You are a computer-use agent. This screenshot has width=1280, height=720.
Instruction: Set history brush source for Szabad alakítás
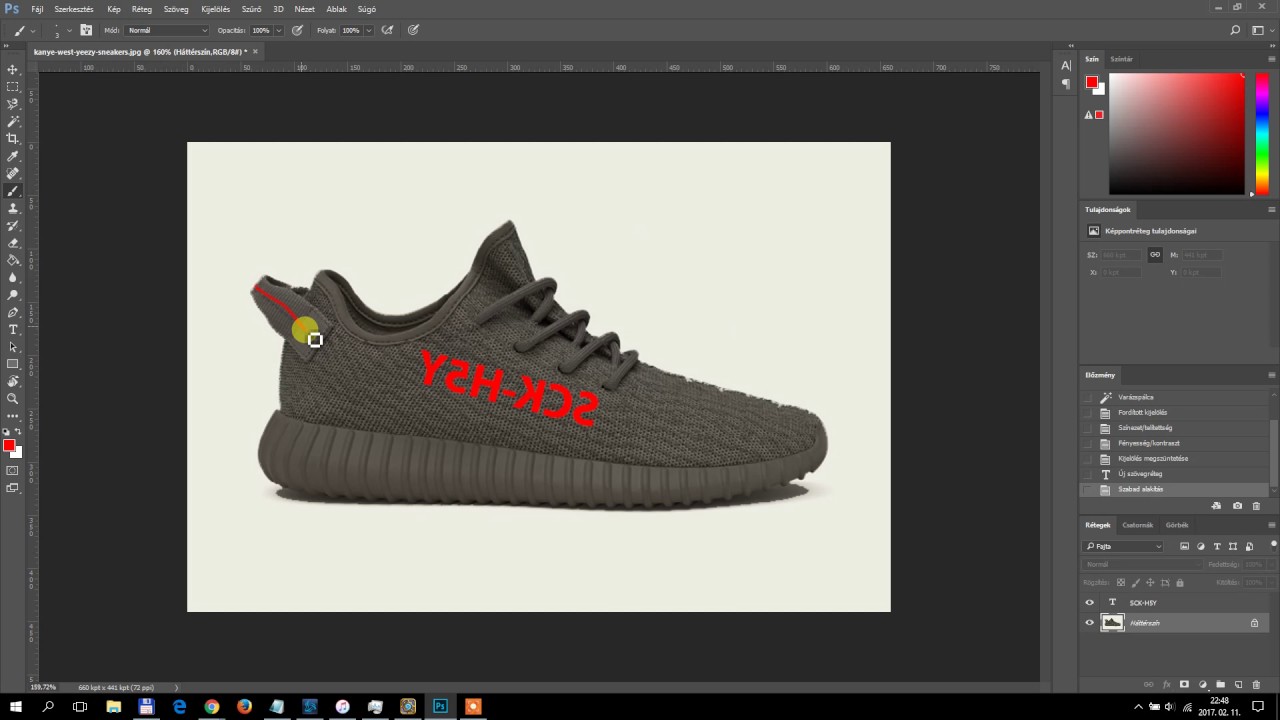1089,490
